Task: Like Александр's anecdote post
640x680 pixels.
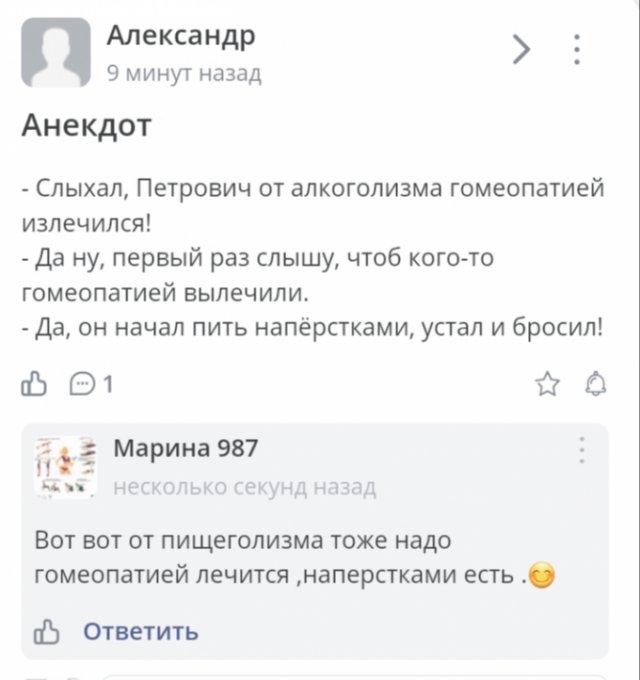Action: [x=34, y=385]
